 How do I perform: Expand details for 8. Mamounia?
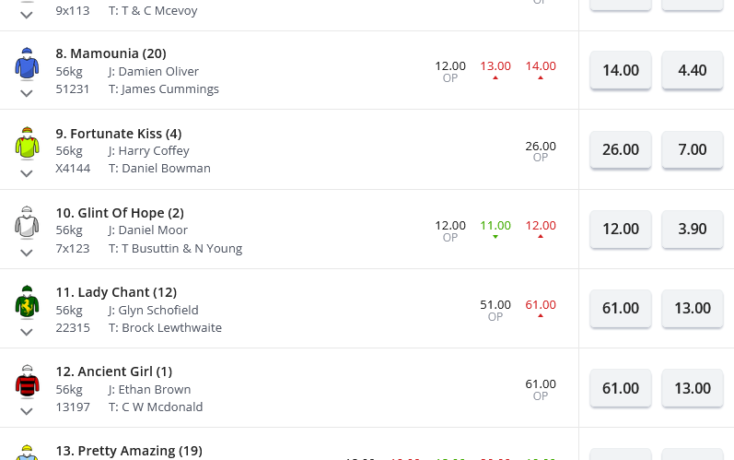27,93
